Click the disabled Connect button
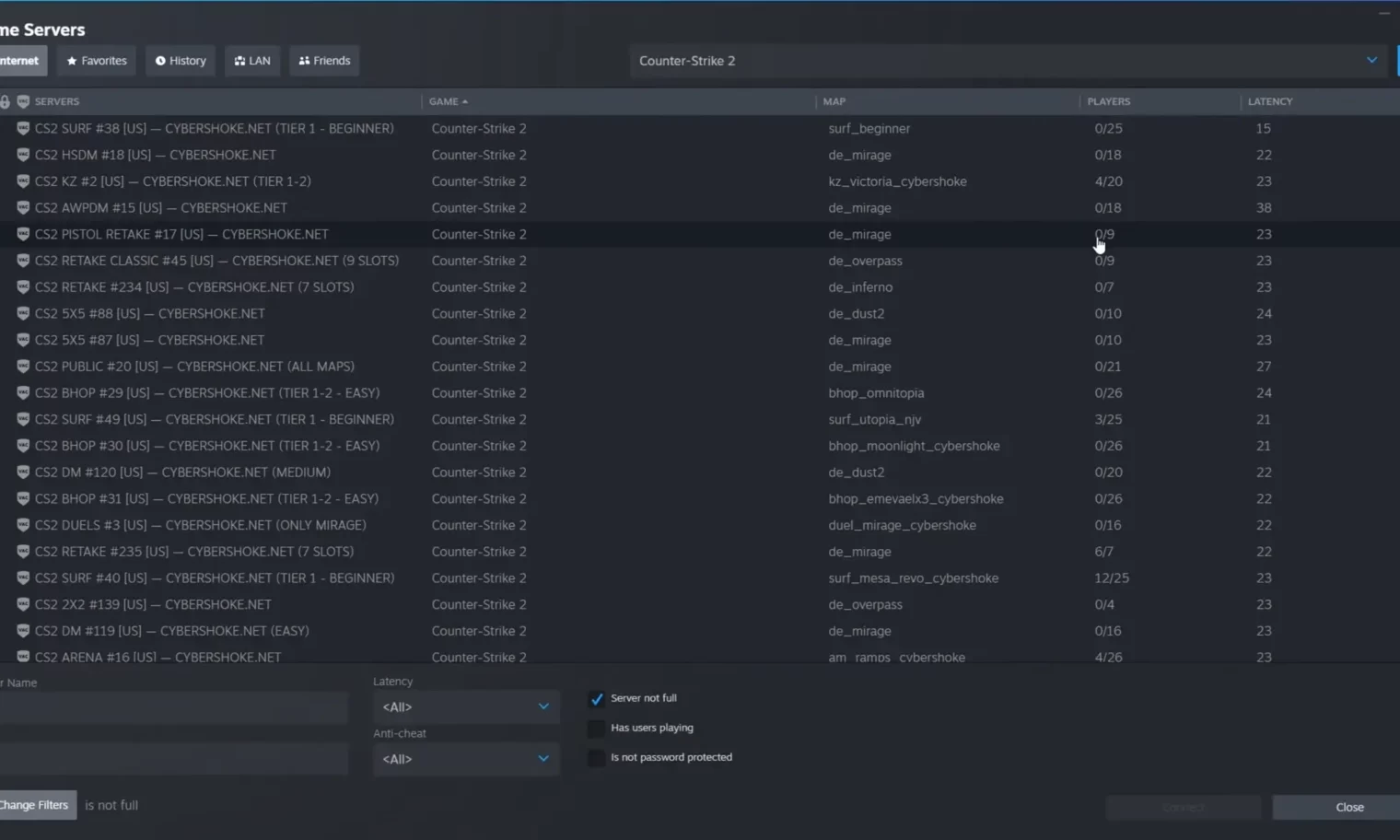1400x840 pixels. pos(1184,807)
